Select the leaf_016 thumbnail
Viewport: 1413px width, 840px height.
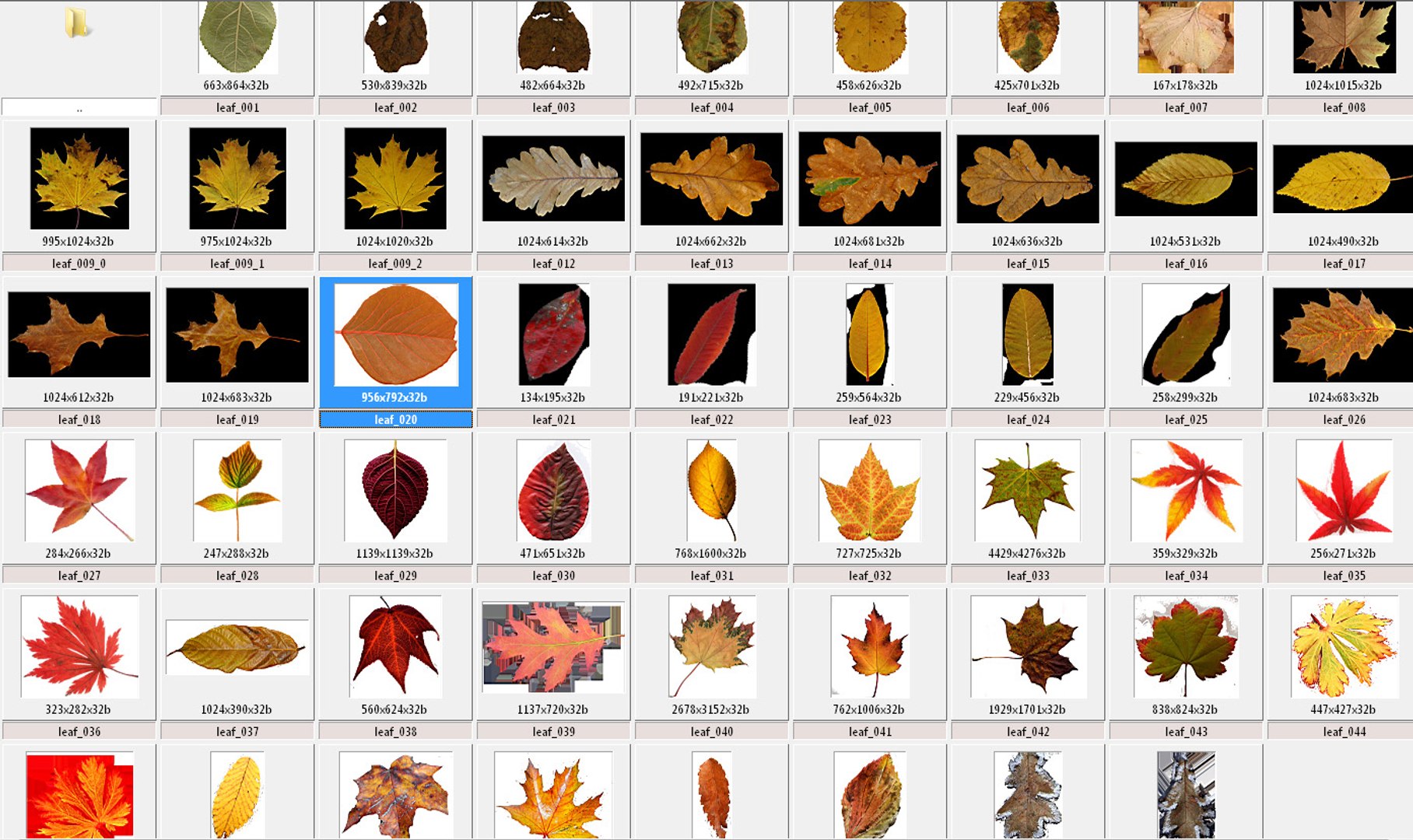pos(1186,178)
